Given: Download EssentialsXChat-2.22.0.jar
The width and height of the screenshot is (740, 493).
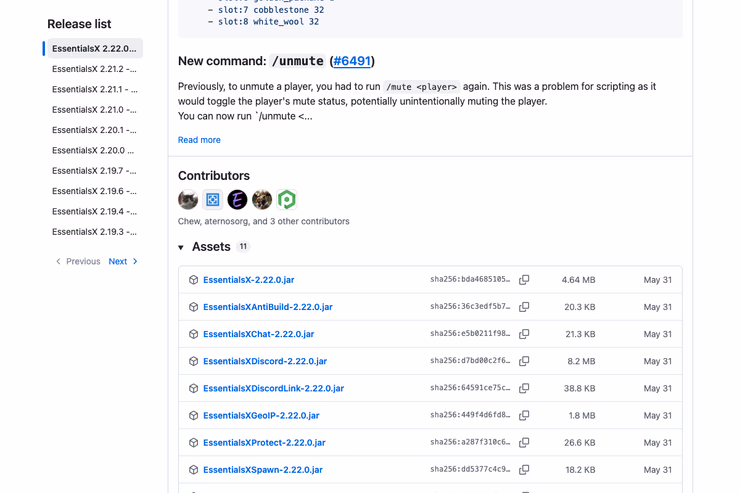Looking at the screenshot, I should 259,334.
